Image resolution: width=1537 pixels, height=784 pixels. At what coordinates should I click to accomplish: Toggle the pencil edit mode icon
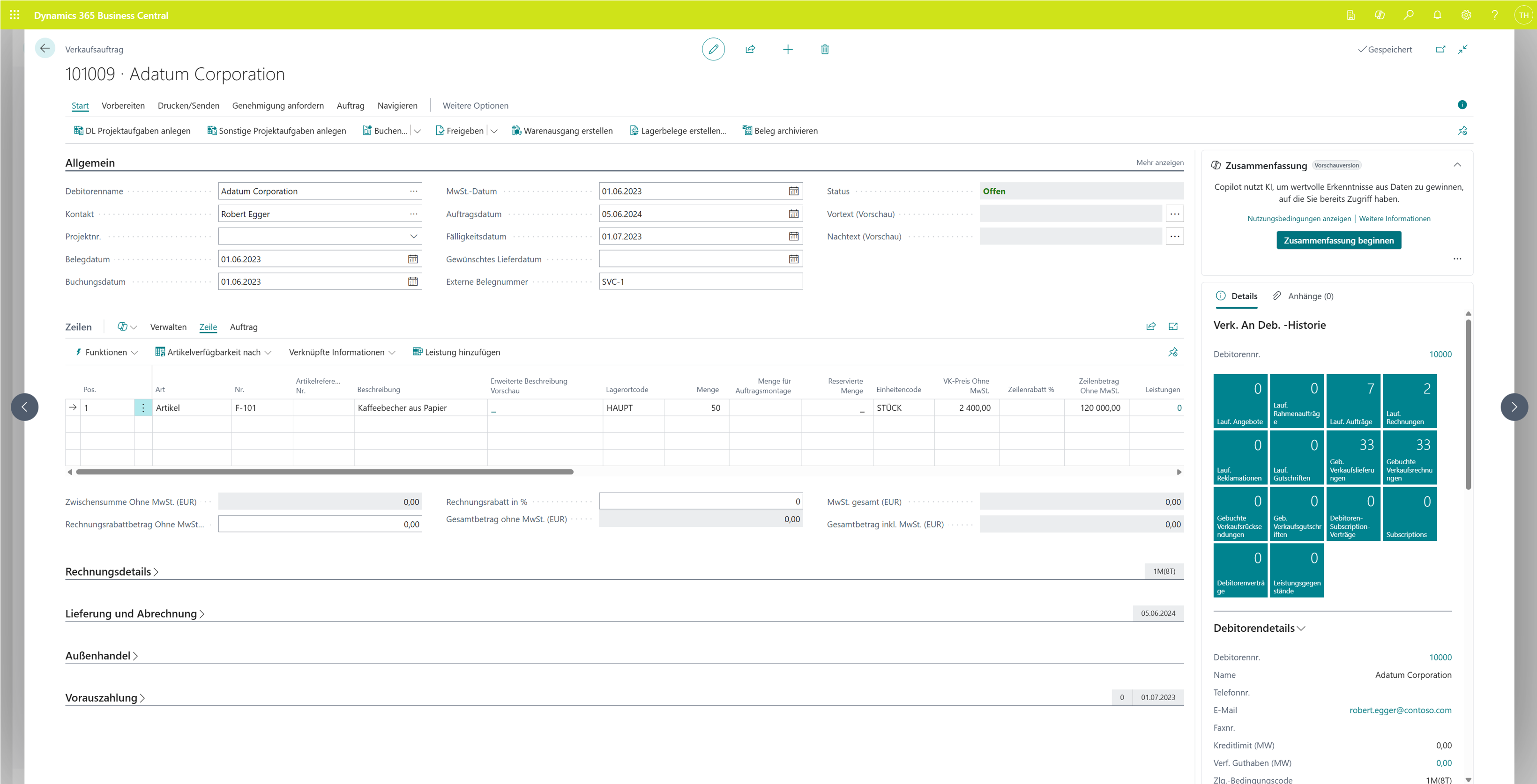[x=713, y=49]
